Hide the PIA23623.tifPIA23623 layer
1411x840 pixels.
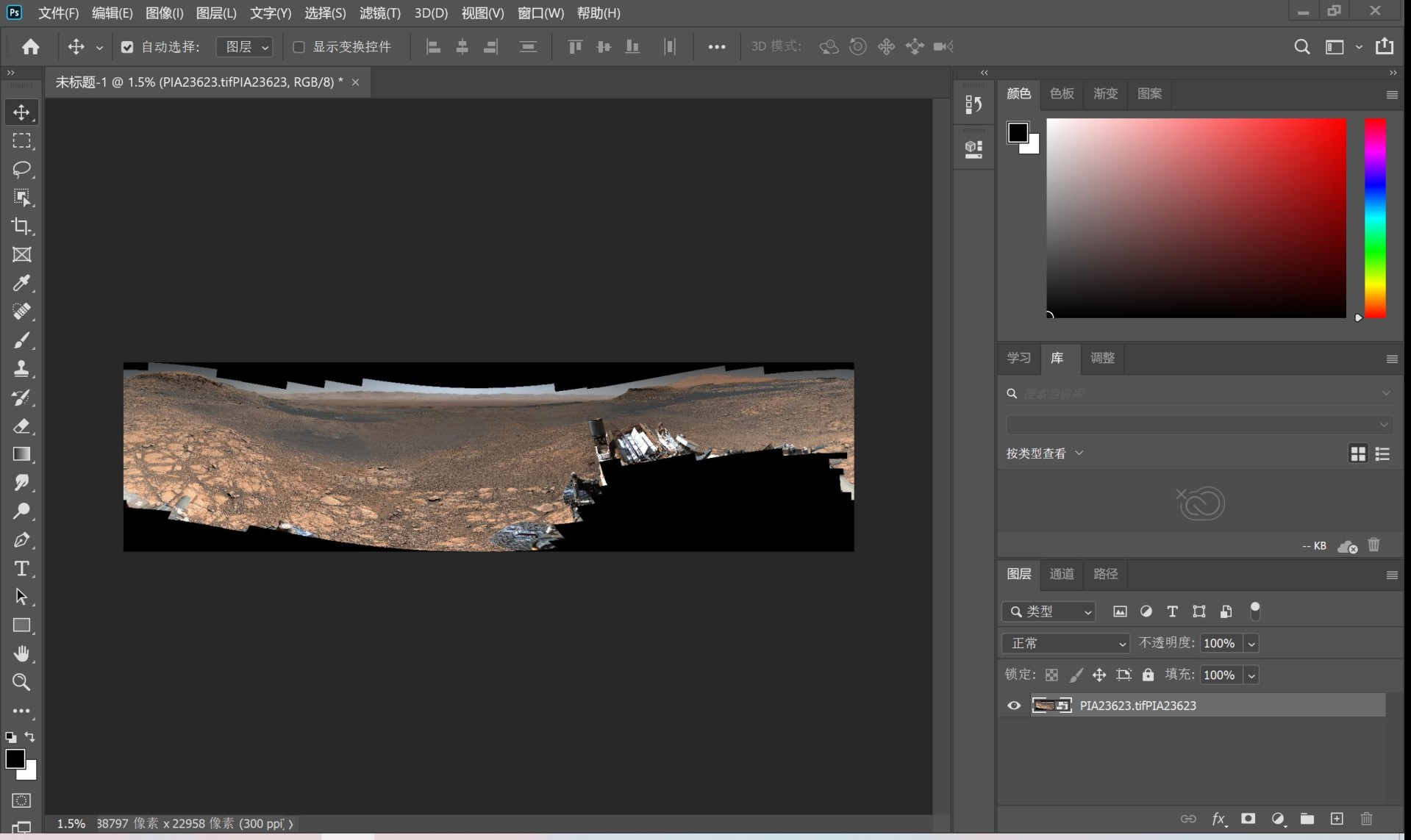click(1014, 706)
